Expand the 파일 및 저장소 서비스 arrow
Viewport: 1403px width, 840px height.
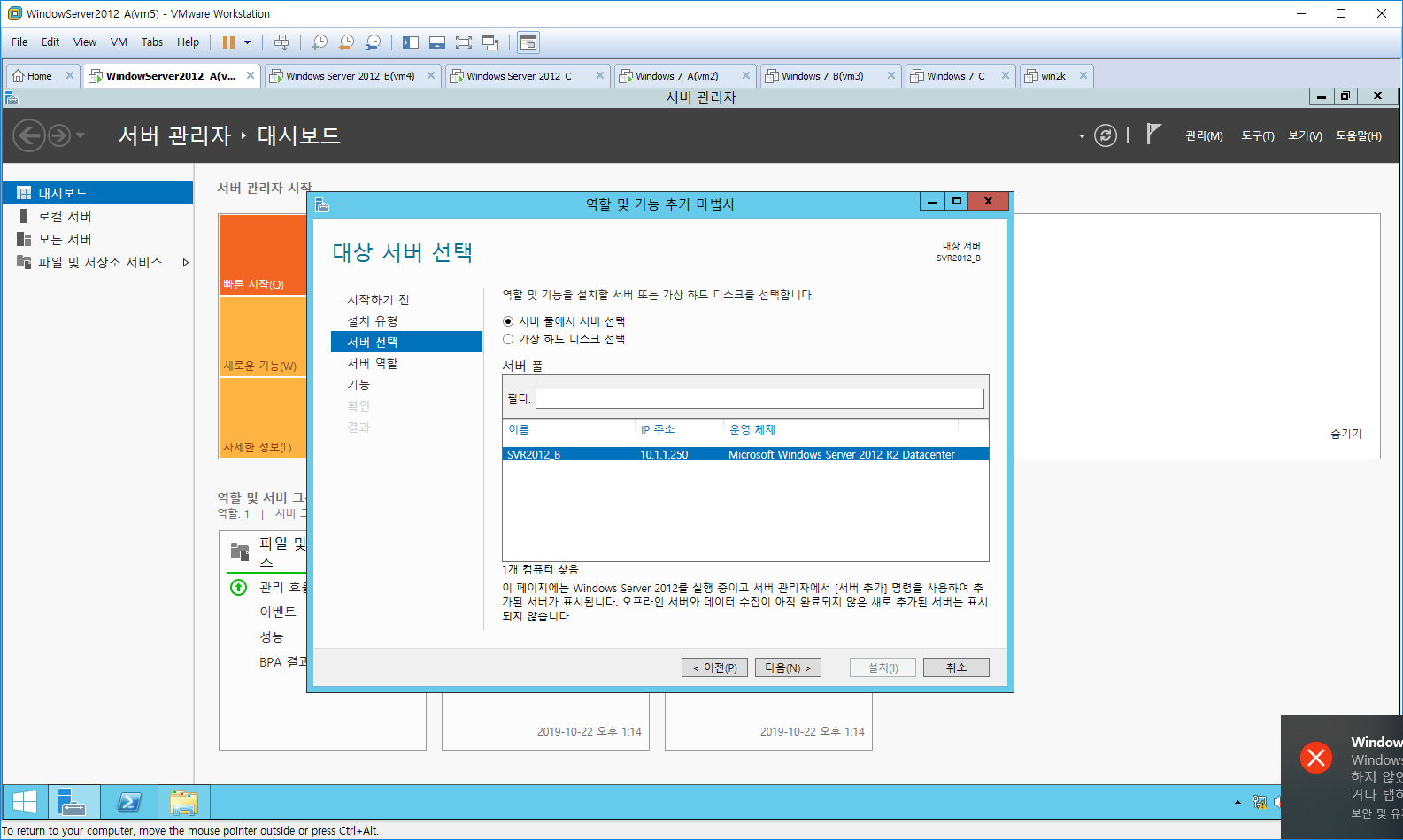click(185, 262)
